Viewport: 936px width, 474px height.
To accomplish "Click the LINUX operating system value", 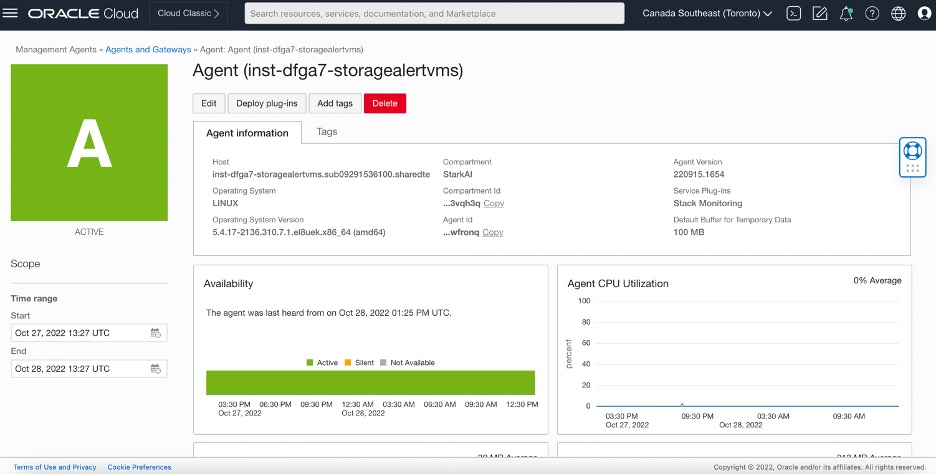I will pyautogui.click(x=226, y=203).
